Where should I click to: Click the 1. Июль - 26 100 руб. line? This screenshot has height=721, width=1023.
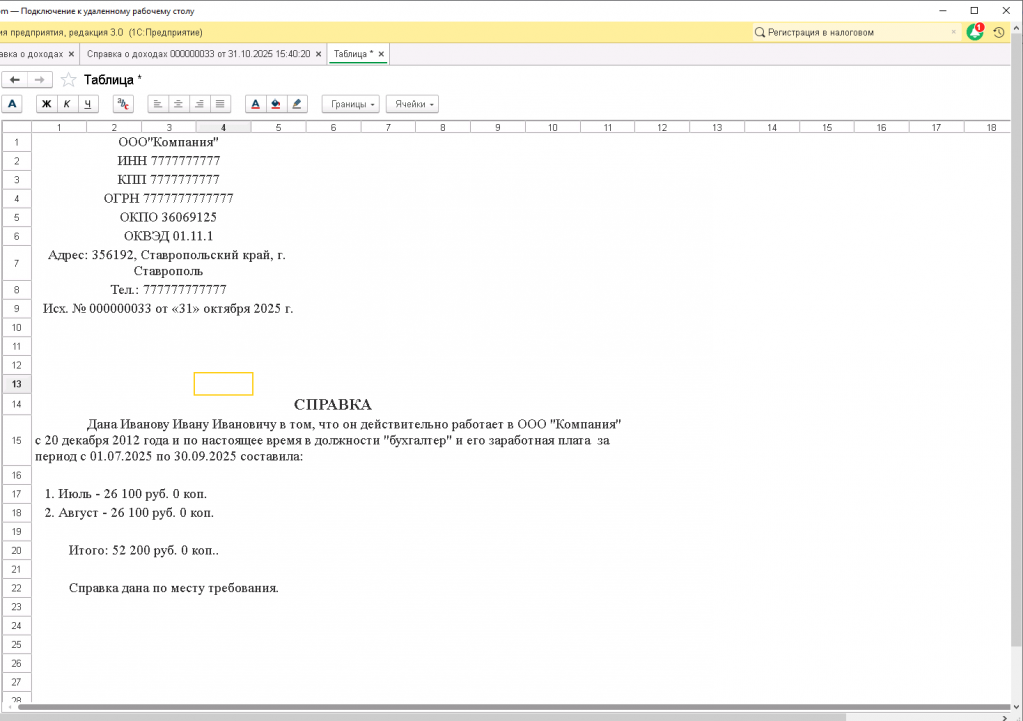click(126, 494)
